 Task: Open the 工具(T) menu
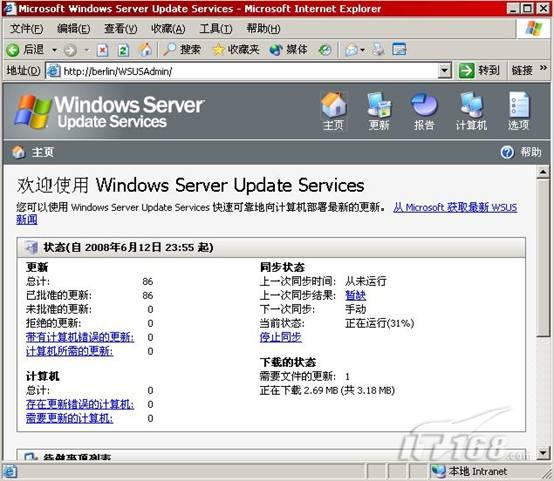coord(216,29)
